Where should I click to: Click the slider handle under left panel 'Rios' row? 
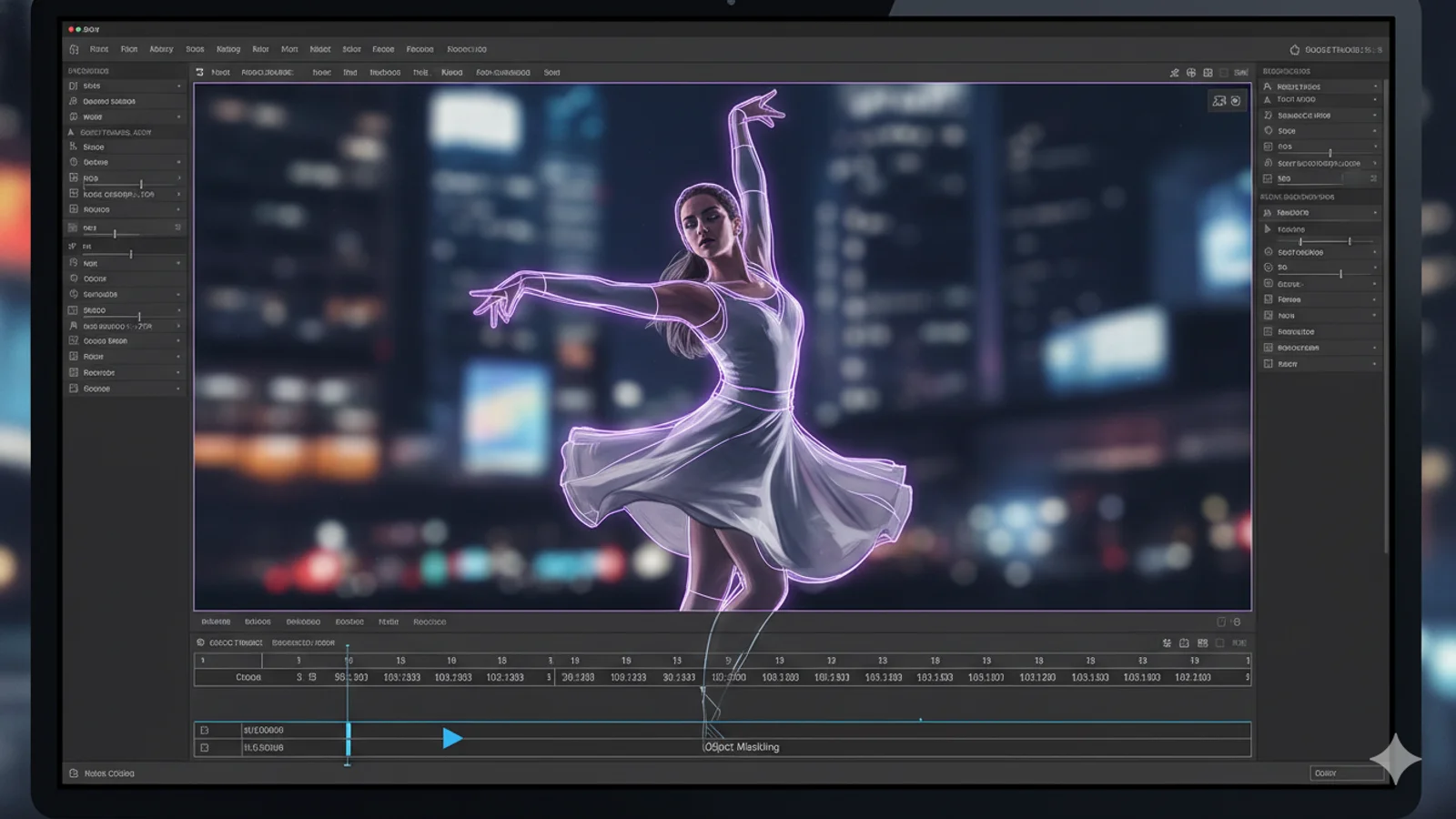click(141, 185)
